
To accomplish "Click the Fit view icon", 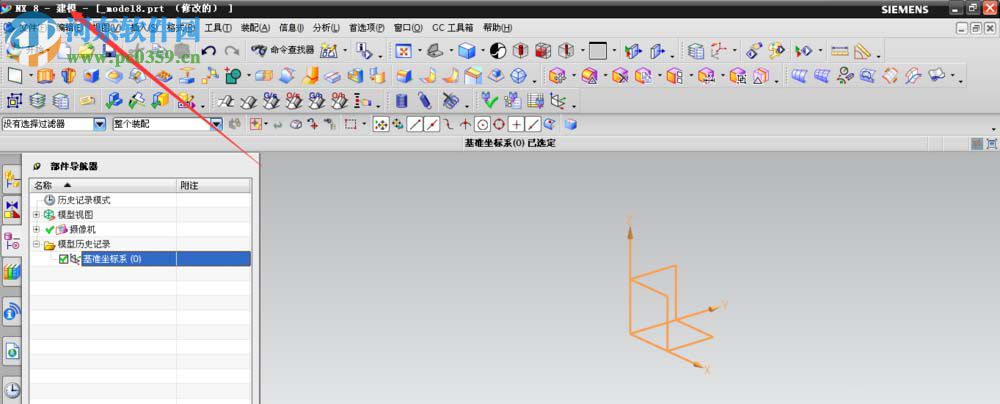I will [403, 50].
